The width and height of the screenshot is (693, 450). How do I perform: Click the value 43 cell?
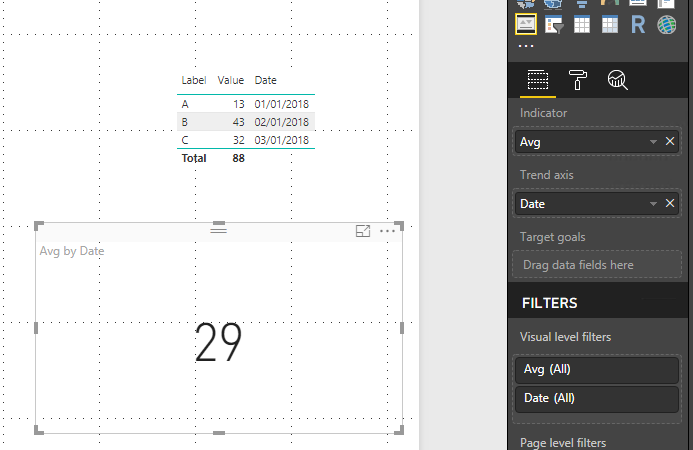(x=239, y=122)
